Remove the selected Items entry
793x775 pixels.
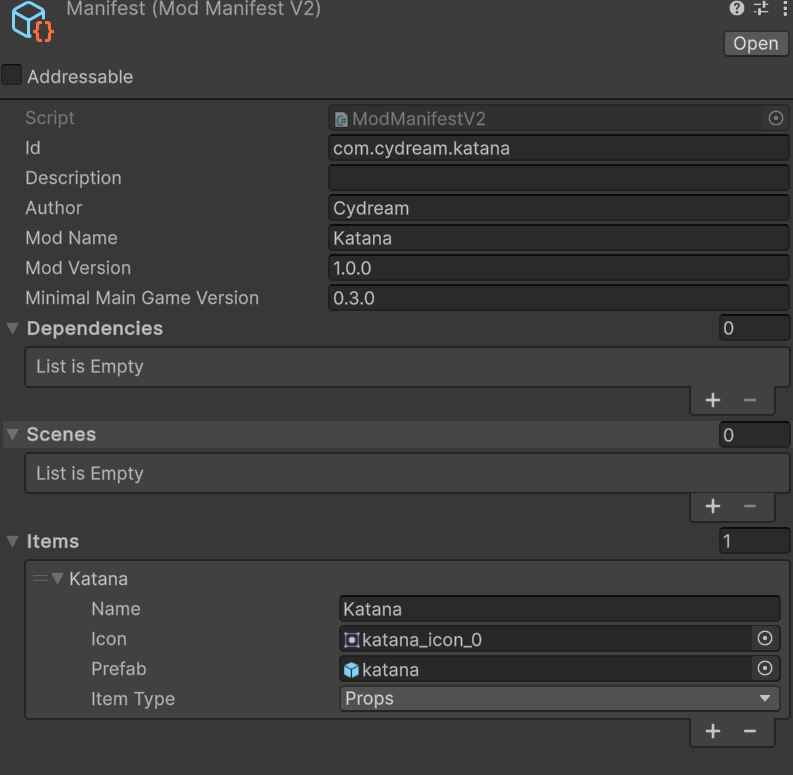[750, 731]
